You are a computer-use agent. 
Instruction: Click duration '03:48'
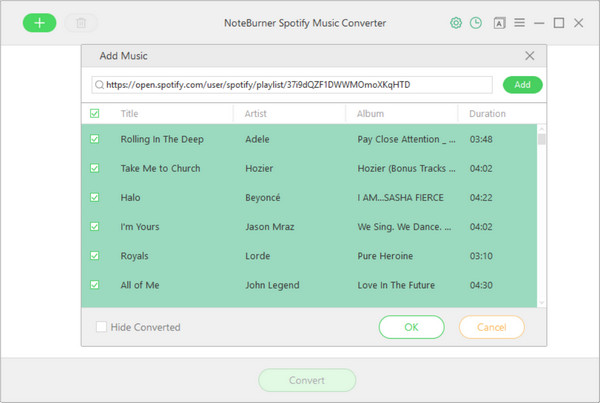pyautogui.click(x=481, y=139)
